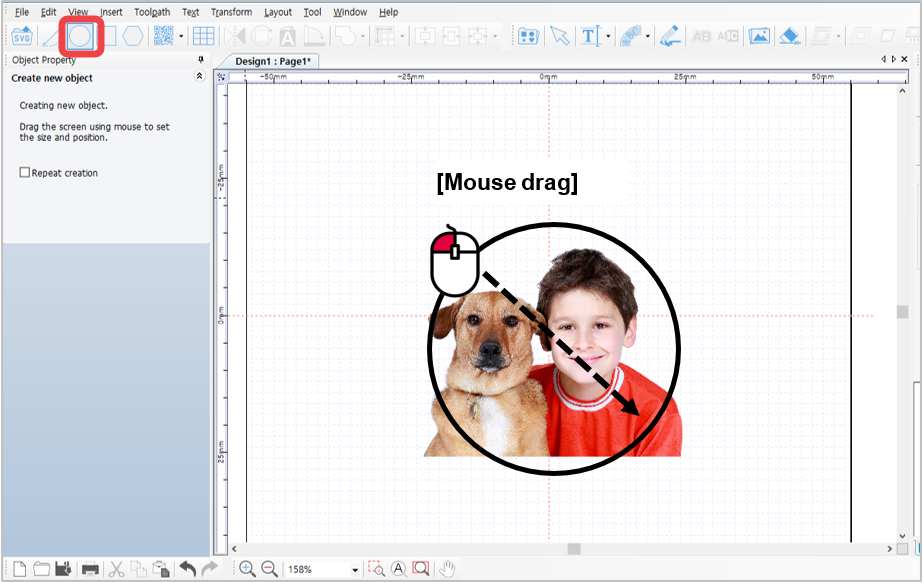This screenshot has width=923, height=583.
Task: Fit the page to window zoom
Action: click(421, 569)
